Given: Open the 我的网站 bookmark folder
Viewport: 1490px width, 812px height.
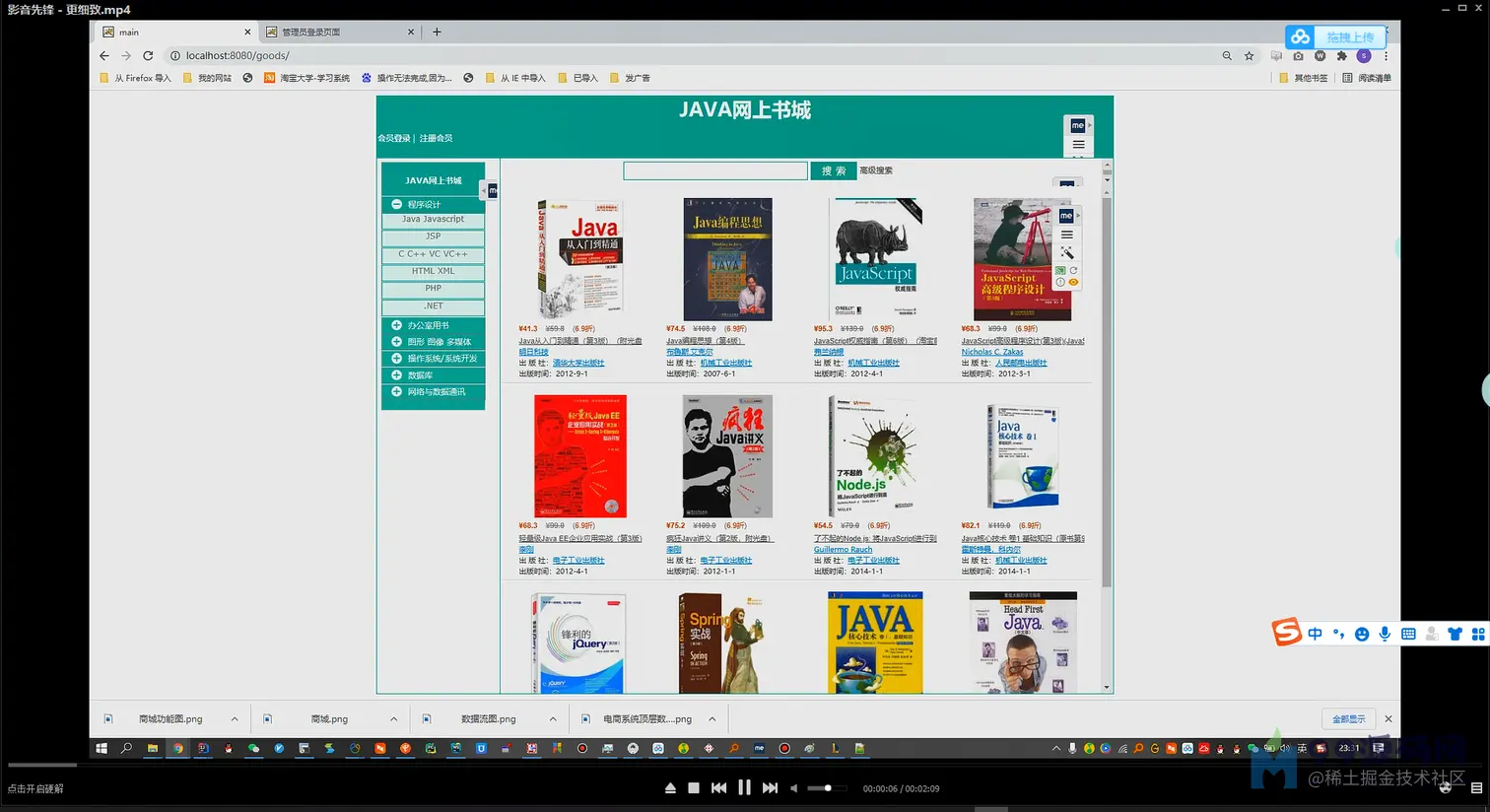Looking at the screenshot, I should tap(207, 78).
